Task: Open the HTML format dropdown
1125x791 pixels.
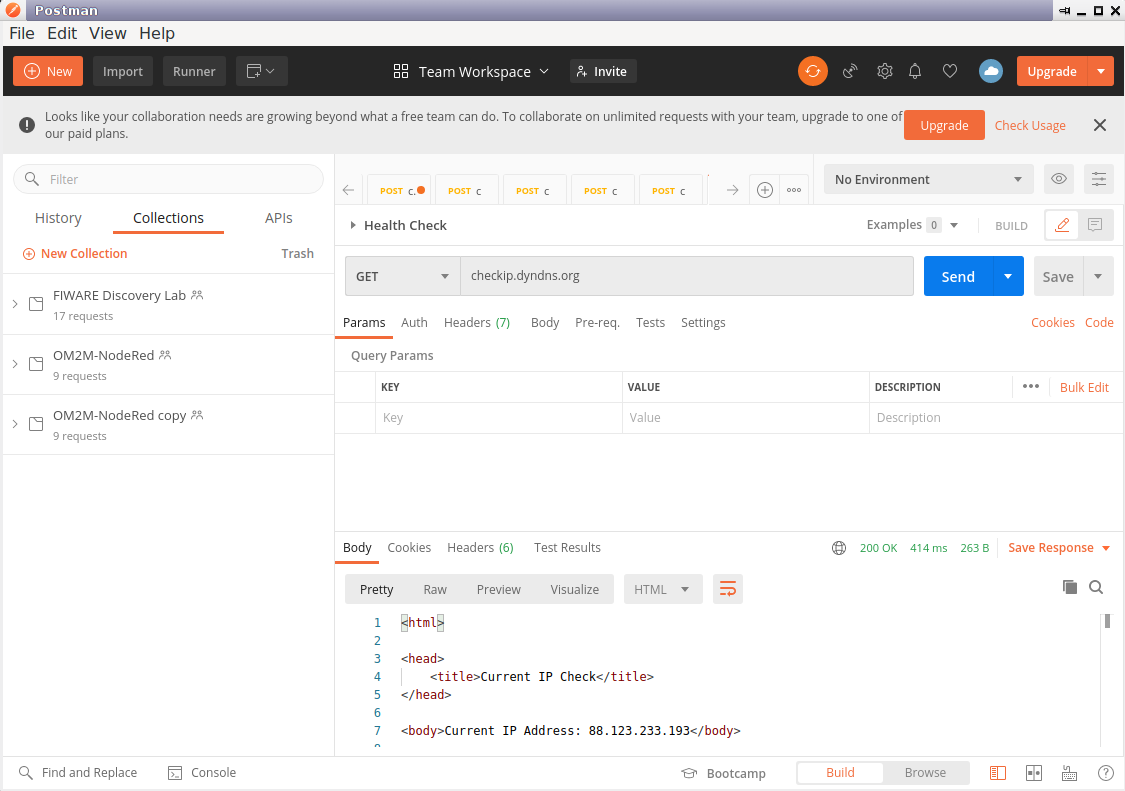Action: (662, 589)
